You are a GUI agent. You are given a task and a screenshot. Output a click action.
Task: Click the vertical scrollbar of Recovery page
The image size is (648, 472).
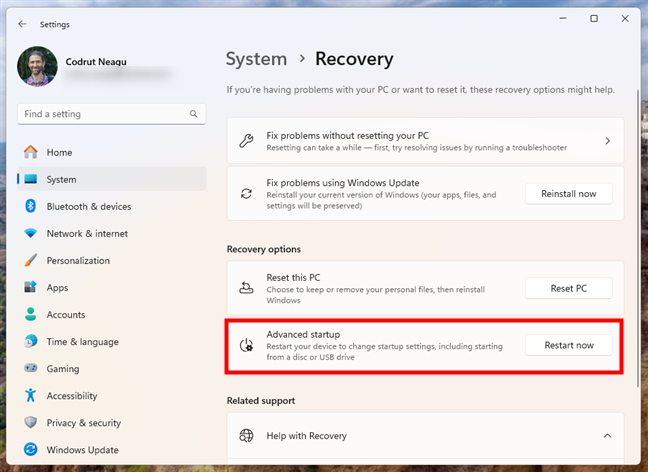(x=638, y=238)
